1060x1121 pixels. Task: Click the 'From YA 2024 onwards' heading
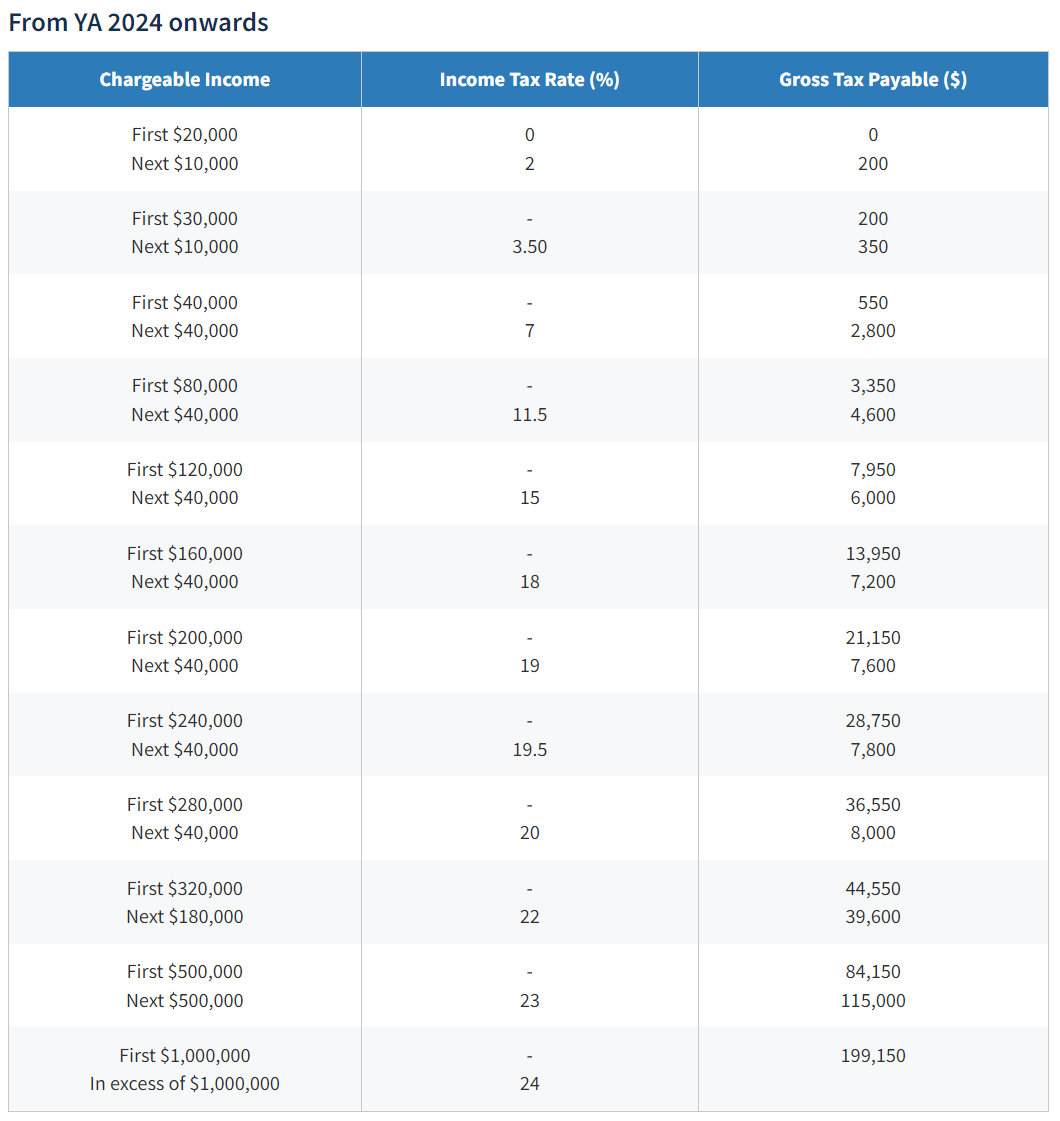(x=138, y=22)
